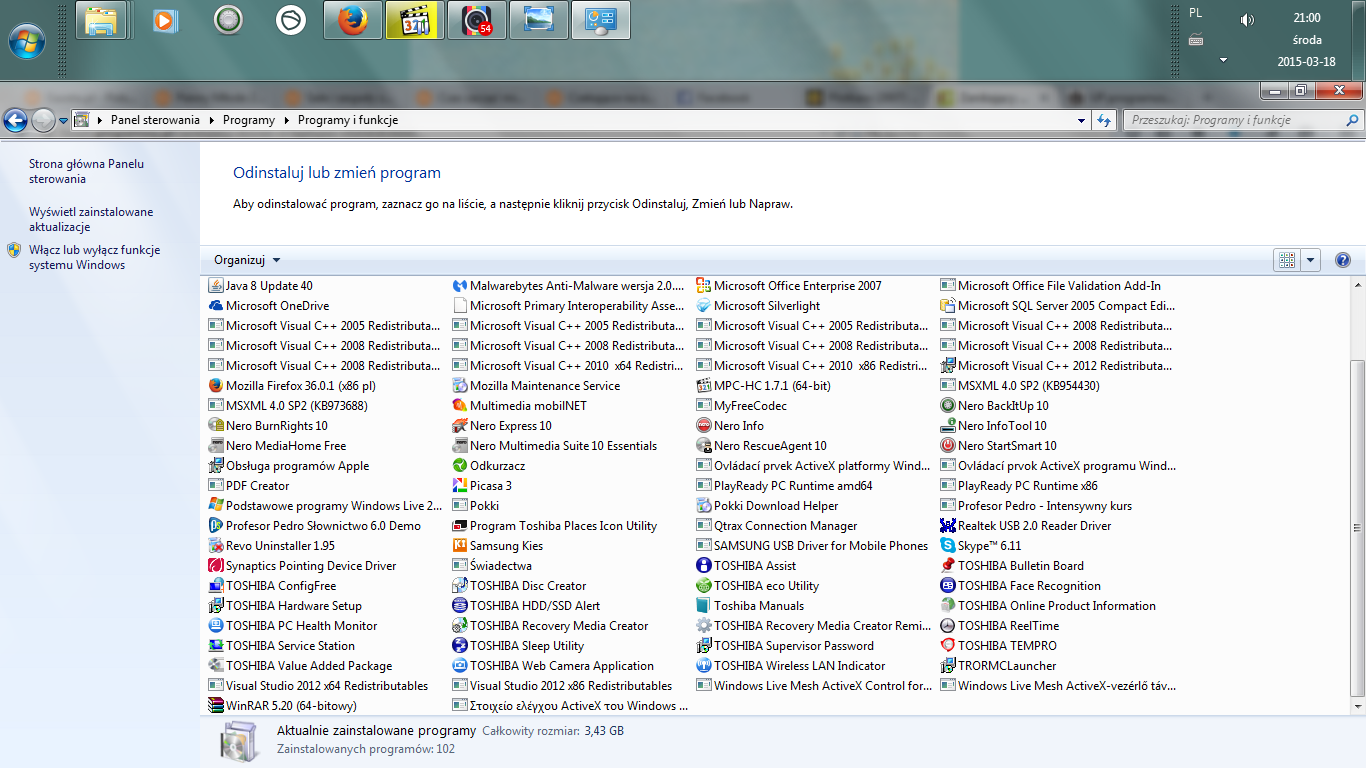Select PDF Creator icon

(x=215, y=486)
